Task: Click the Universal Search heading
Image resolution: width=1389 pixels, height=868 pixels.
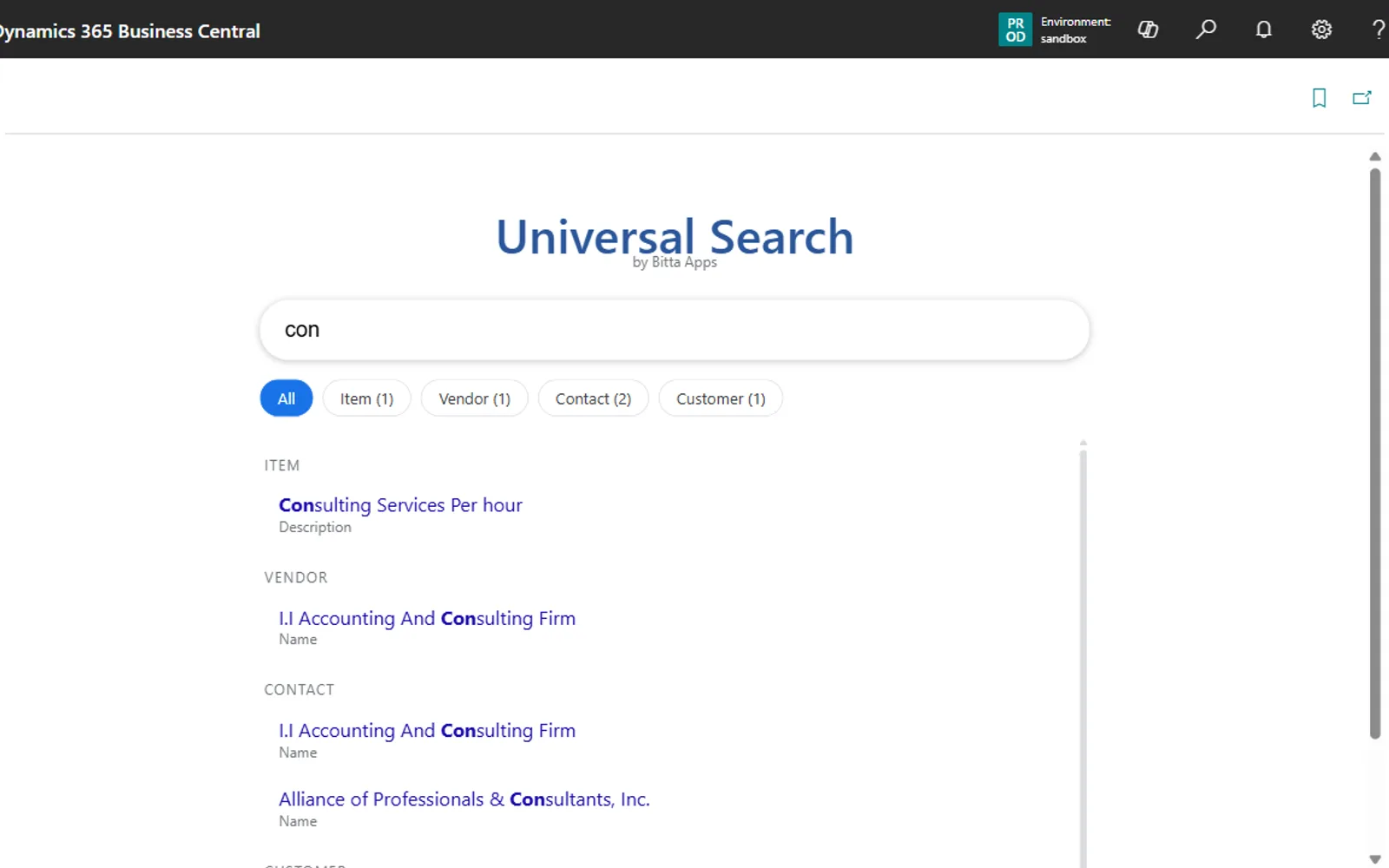Action: (x=675, y=237)
